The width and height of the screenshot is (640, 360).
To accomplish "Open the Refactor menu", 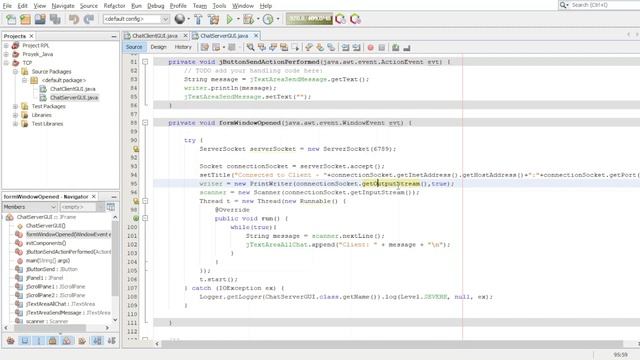I will click(x=114, y=6).
